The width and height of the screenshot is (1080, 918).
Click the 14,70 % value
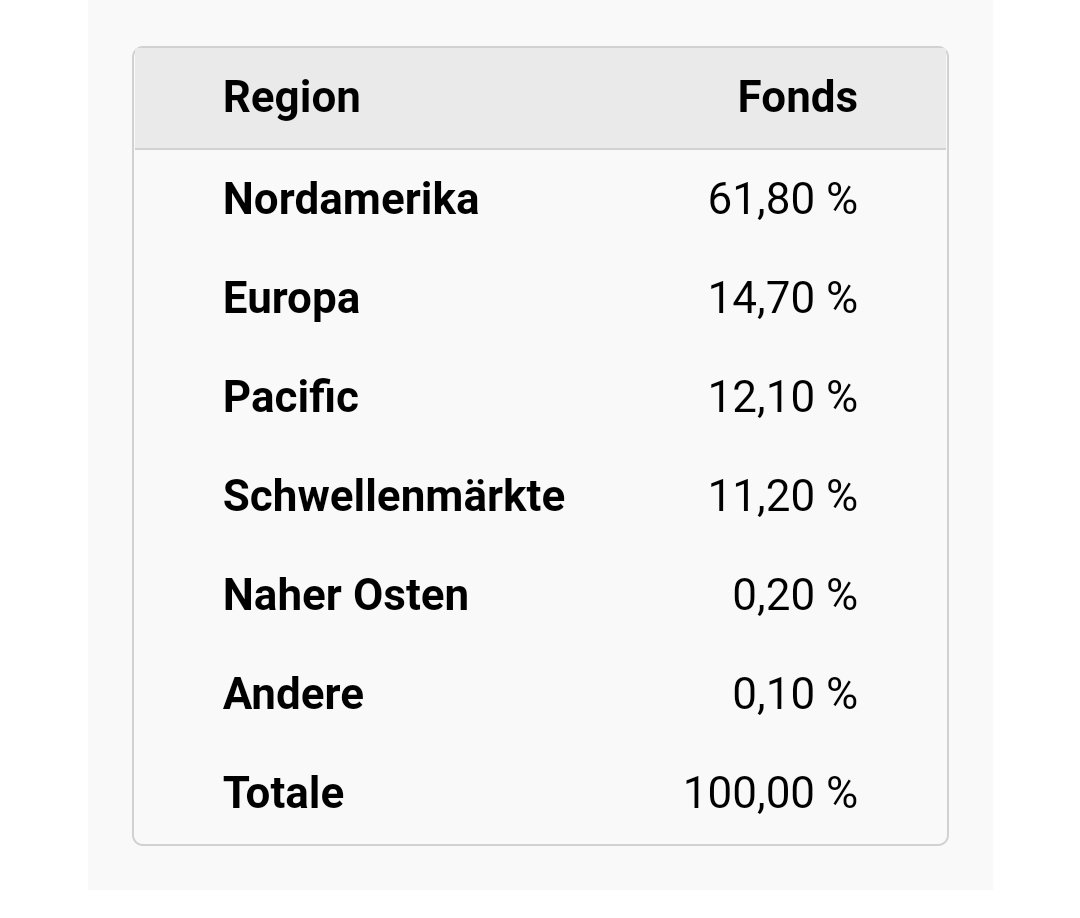pos(782,298)
